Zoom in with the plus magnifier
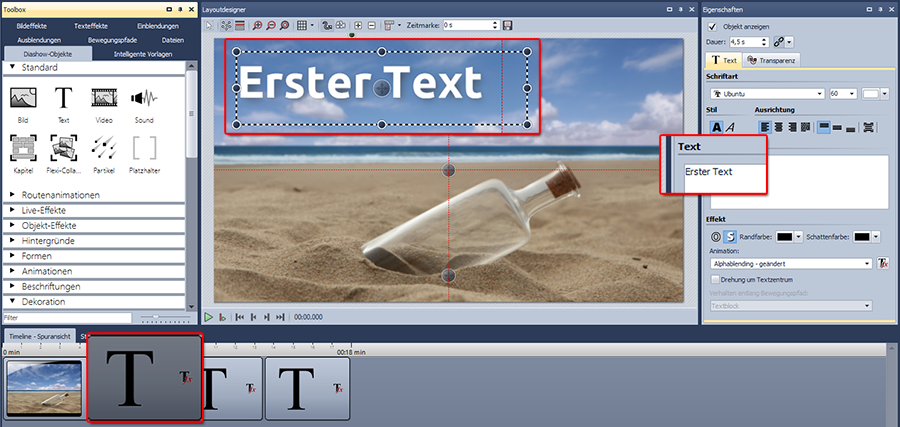The height and width of the screenshot is (427, 900). 258,26
